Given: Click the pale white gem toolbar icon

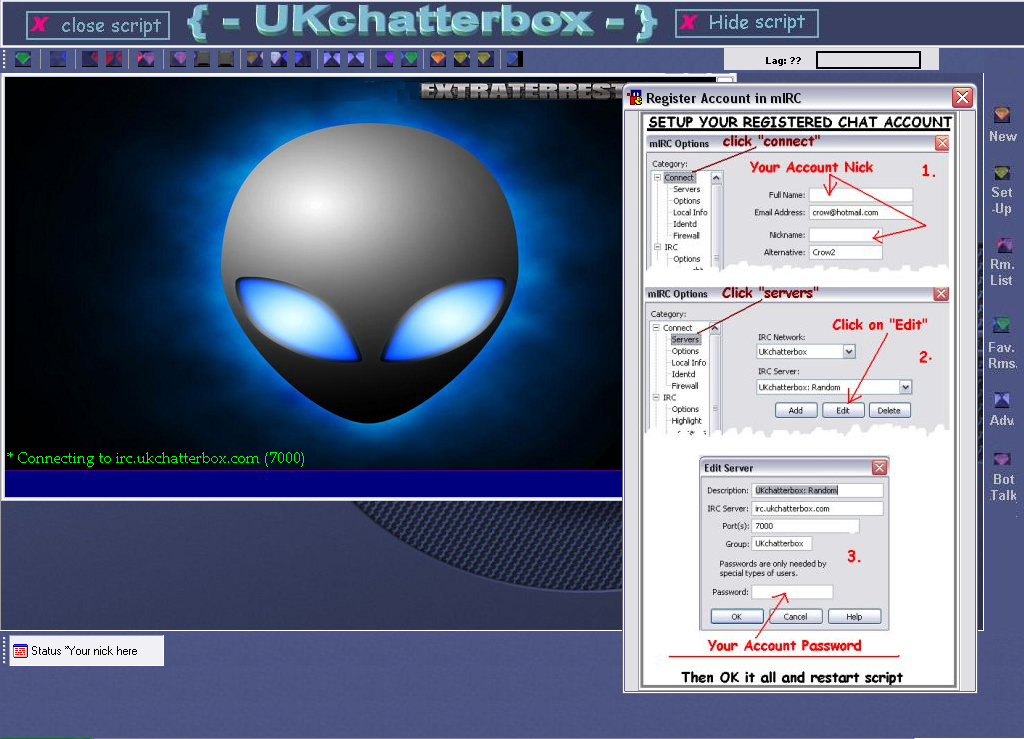Looking at the screenshot, I should [279, 59].
